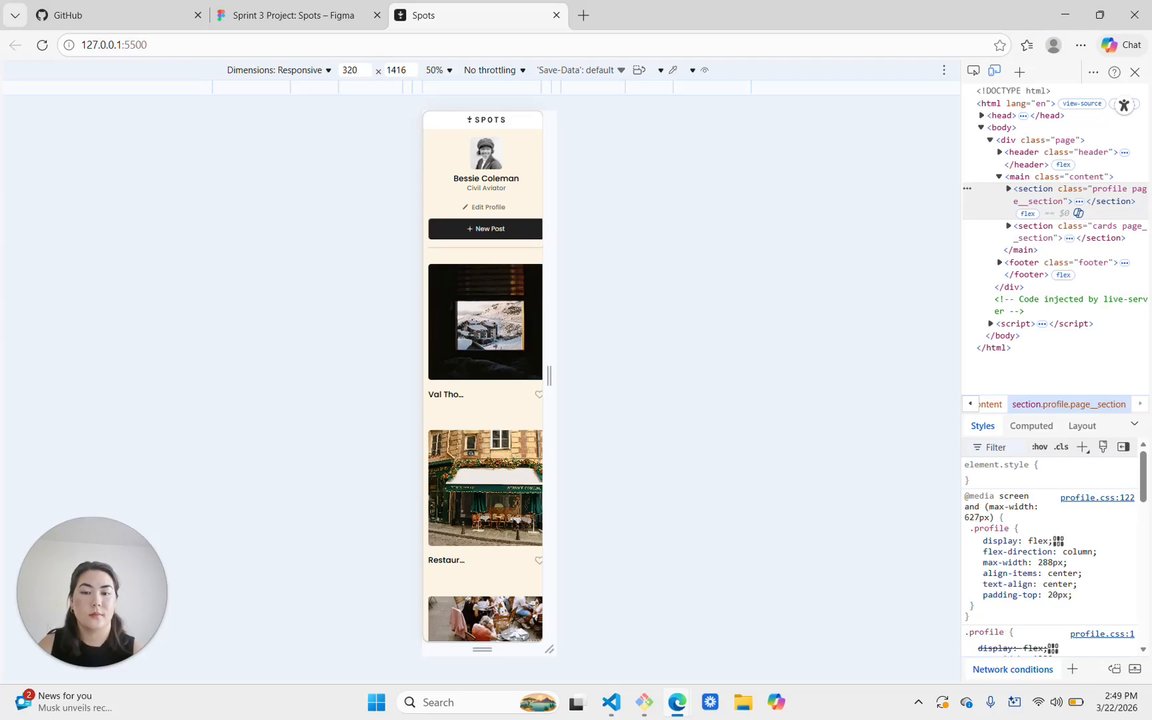
Task: Open Copilot Chat in Edge
Action: (x=1121, y=45)
